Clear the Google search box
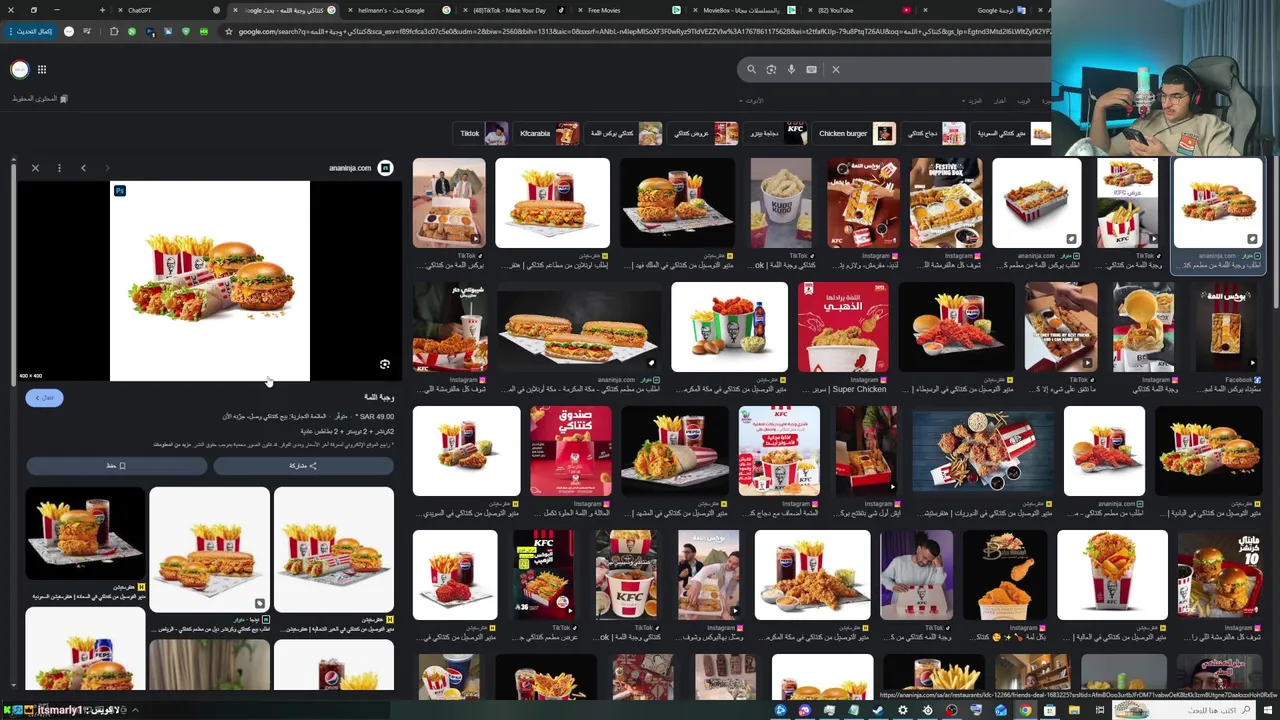 click(836, 69)
